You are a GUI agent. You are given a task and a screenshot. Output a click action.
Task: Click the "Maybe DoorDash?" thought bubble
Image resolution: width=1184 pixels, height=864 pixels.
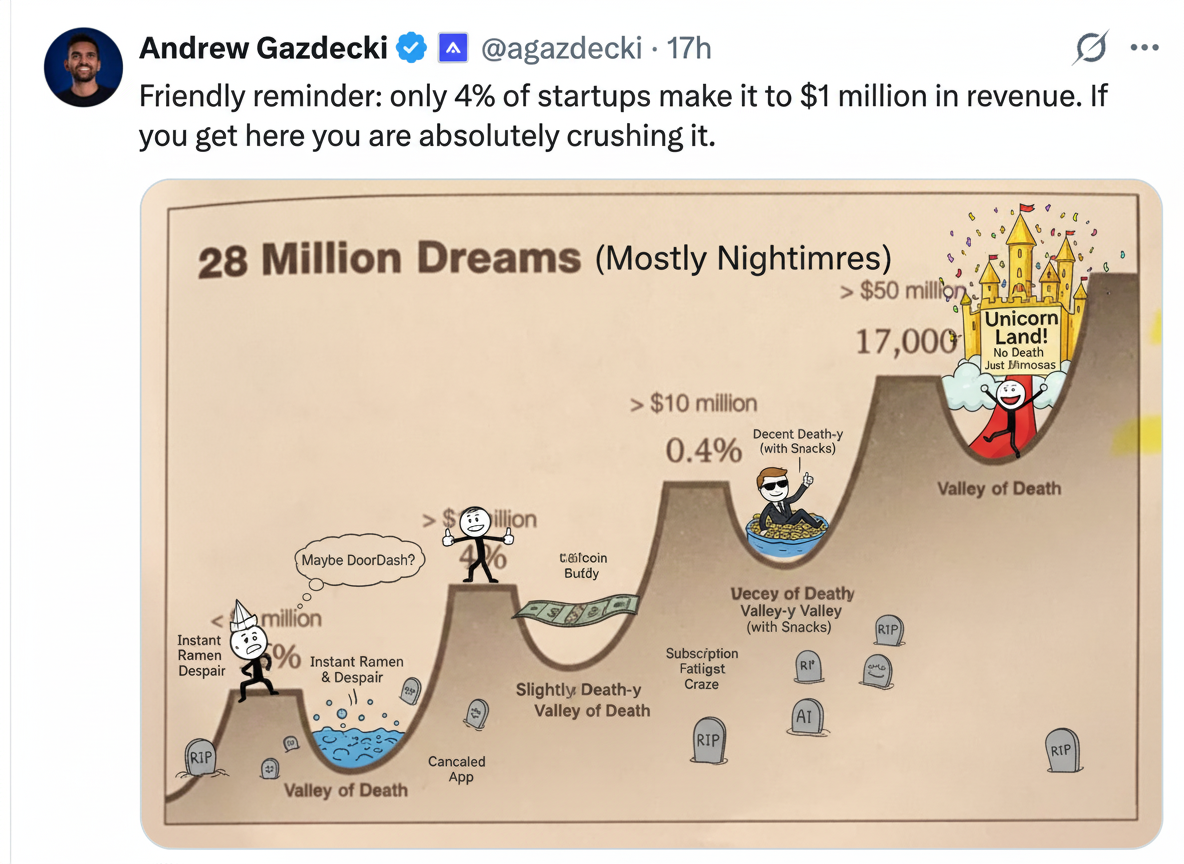point(357,560)
